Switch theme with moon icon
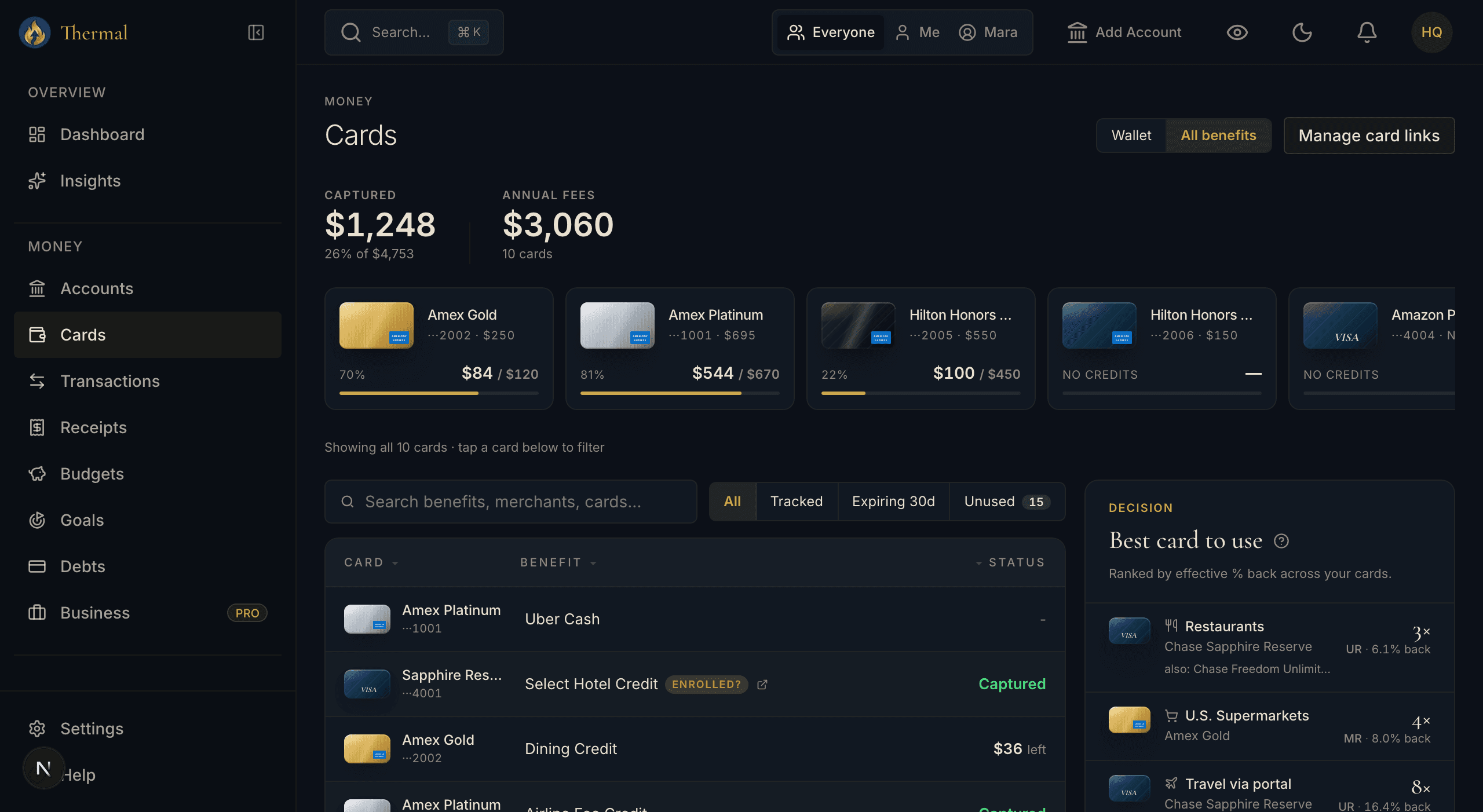 tap(1302, 32)
